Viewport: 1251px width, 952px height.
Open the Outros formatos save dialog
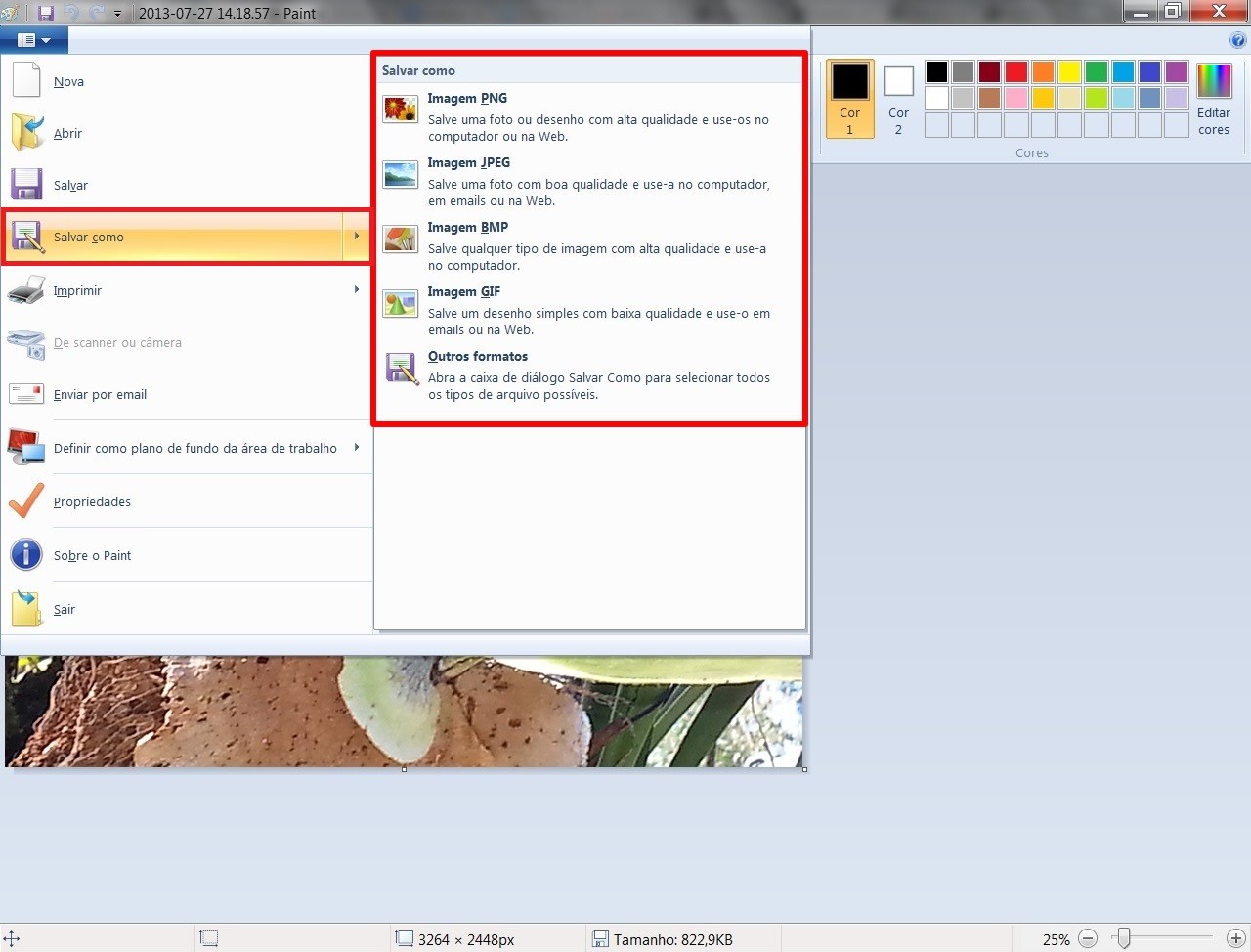(x=478, y=357)
